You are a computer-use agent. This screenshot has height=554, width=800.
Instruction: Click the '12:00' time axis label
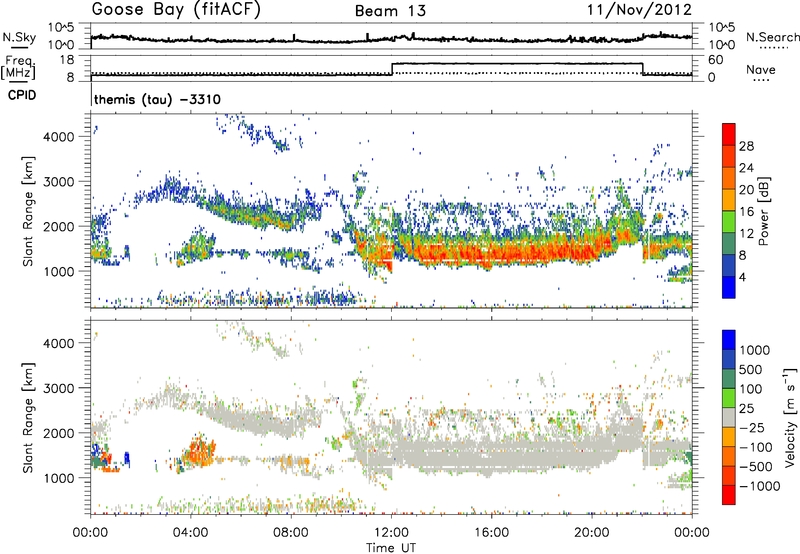[391, 533]
